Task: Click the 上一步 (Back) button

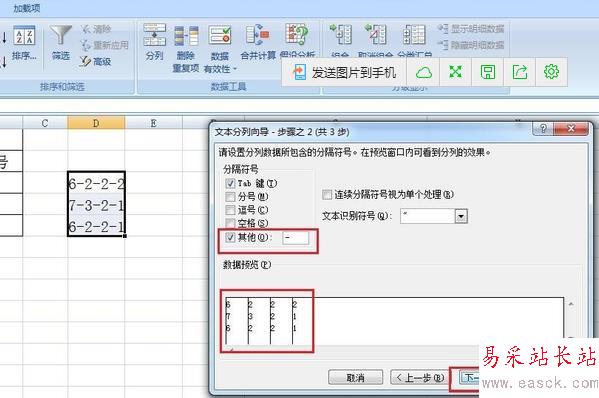Action: pyautogui.click(x=419, y=377)
